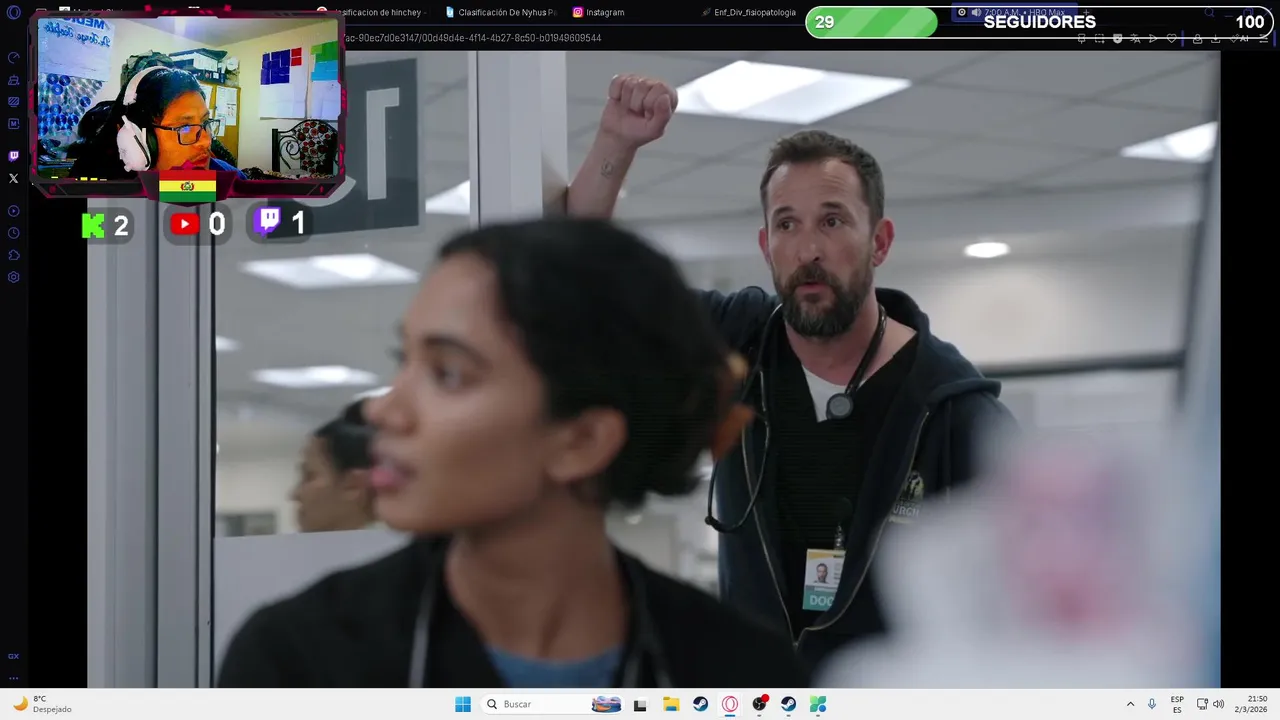Open the Windows Start menu
Image resolution: width=1280 pixels, height=720 pixels.
coord(463,704)
